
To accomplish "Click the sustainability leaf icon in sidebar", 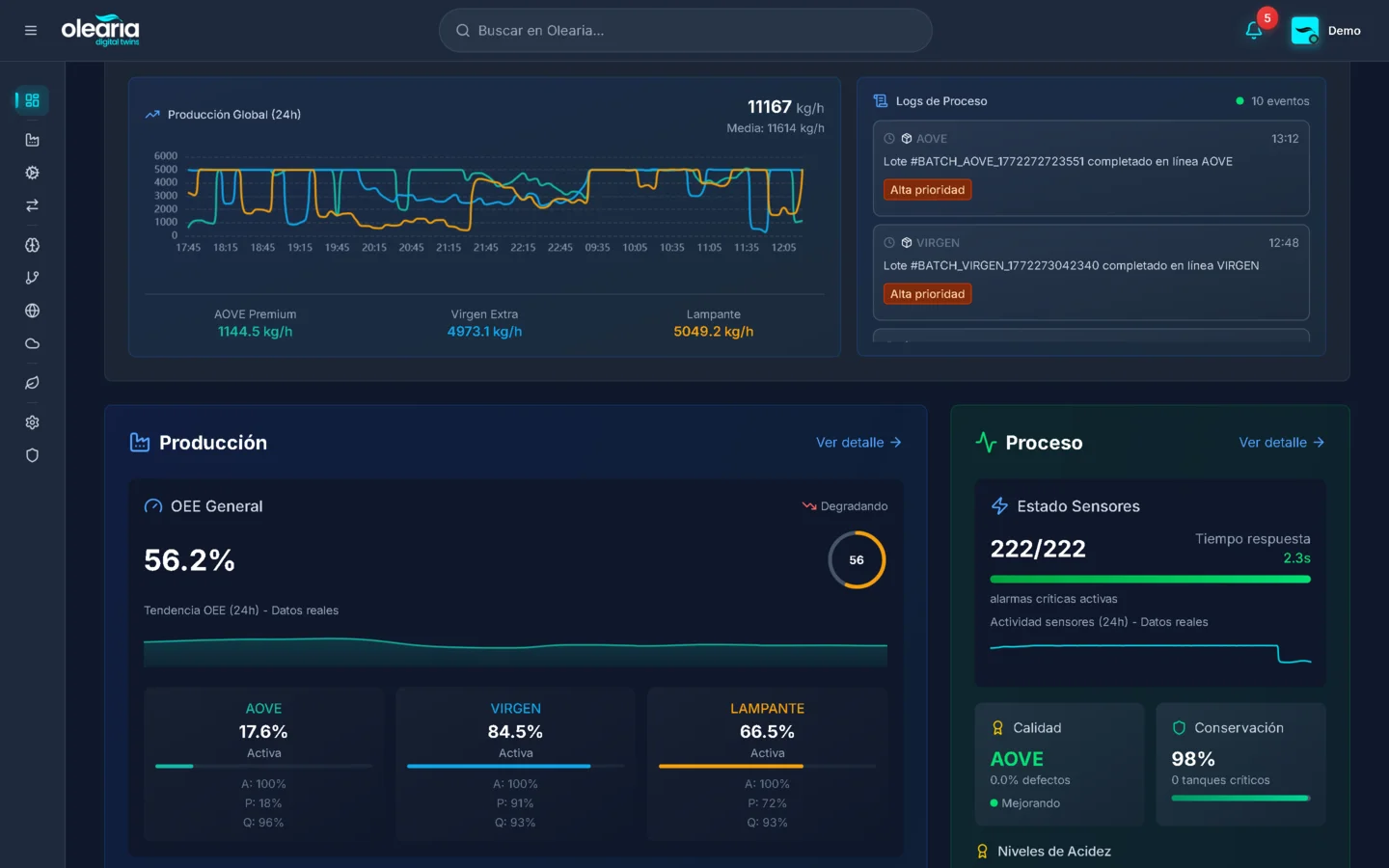I will coord(31,383).
